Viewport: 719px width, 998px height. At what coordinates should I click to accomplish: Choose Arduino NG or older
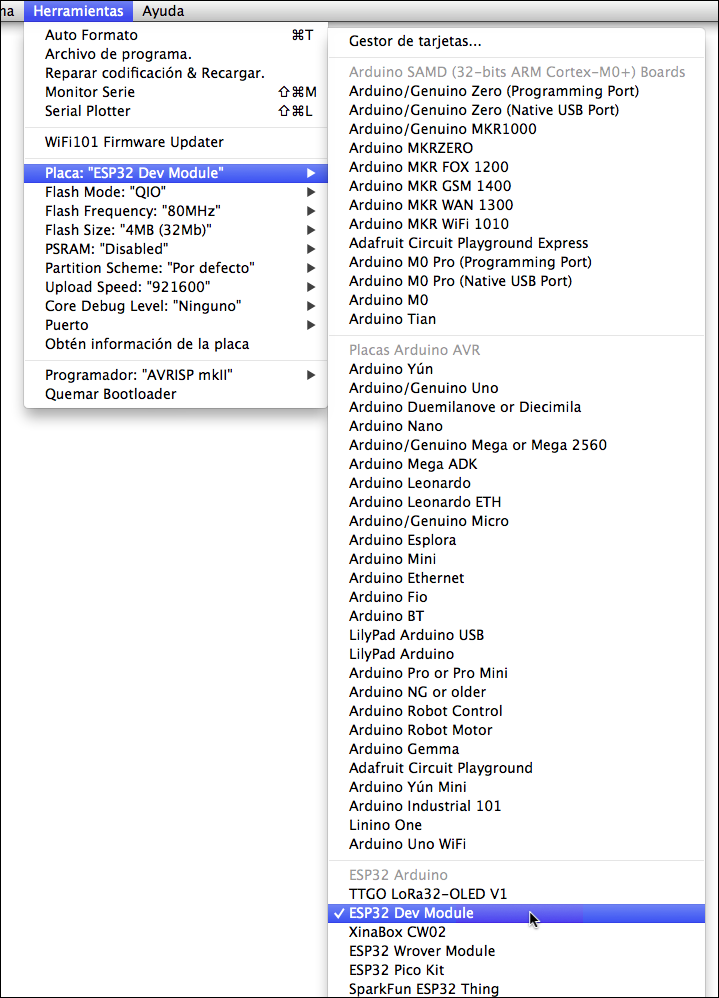point(516,692)
